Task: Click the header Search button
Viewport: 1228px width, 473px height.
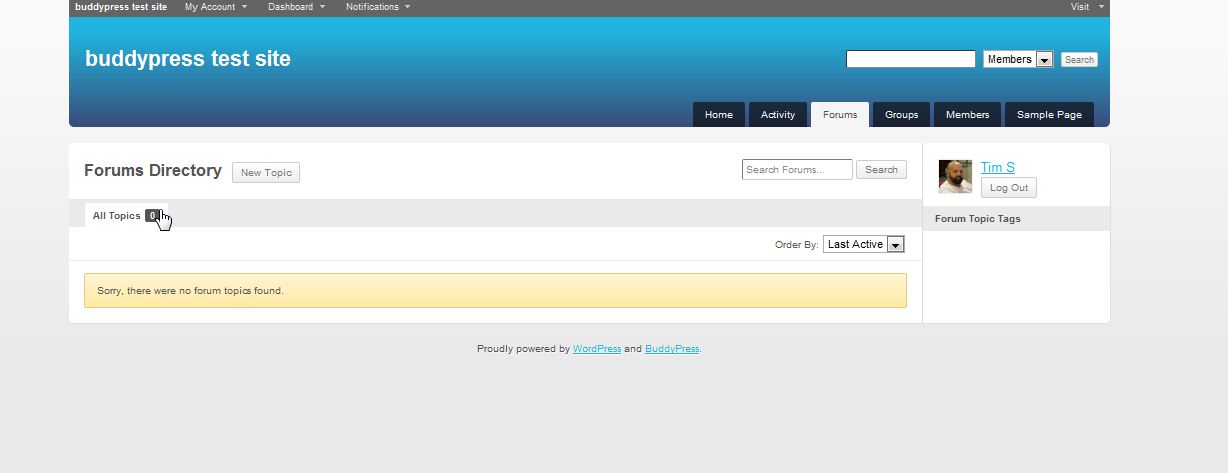Action: tap(1079, 60)
